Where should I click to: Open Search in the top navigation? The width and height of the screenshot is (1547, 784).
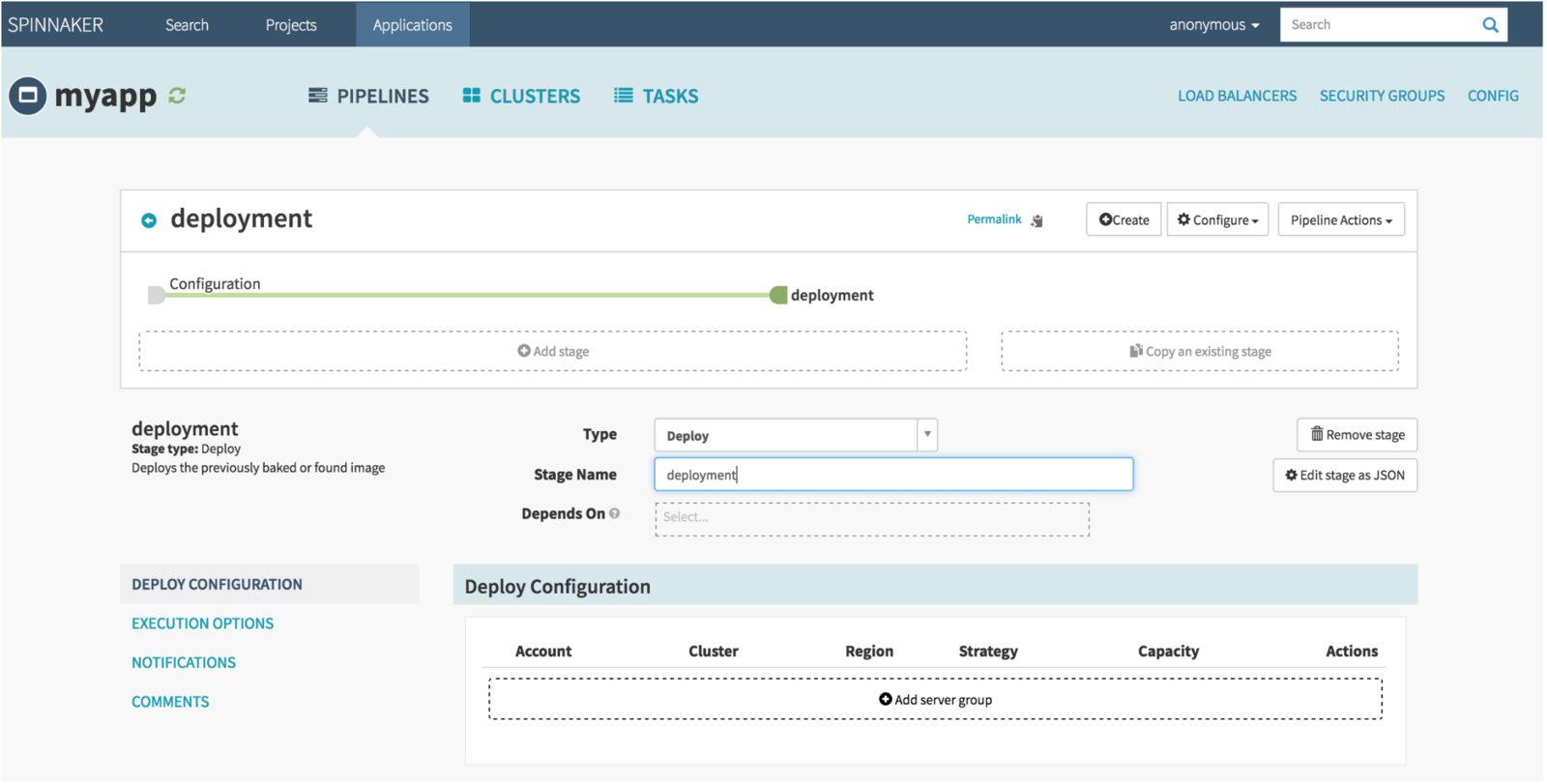click(x=187, y=25)
